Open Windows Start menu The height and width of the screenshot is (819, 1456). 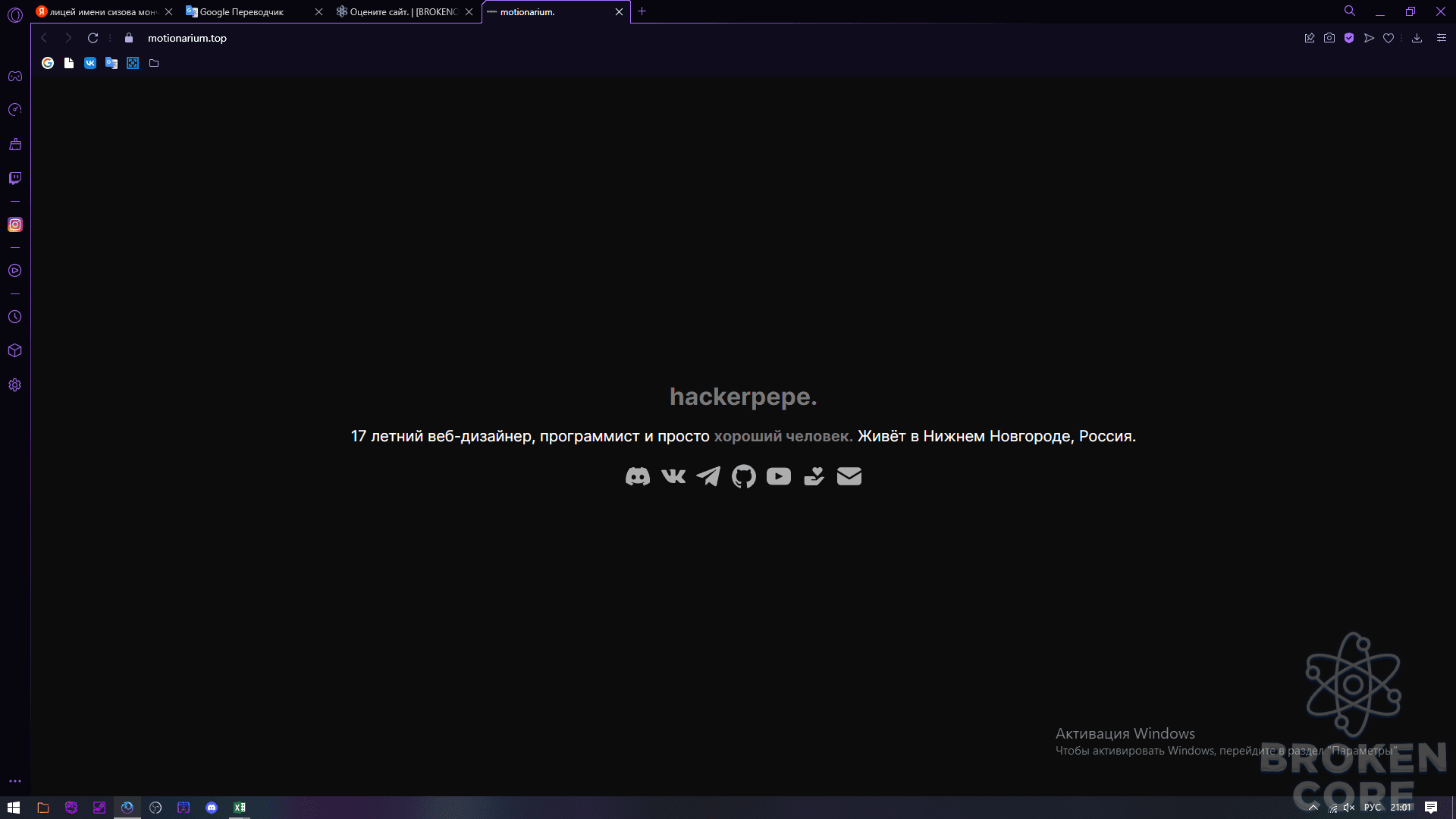click(x=14, y=808)
